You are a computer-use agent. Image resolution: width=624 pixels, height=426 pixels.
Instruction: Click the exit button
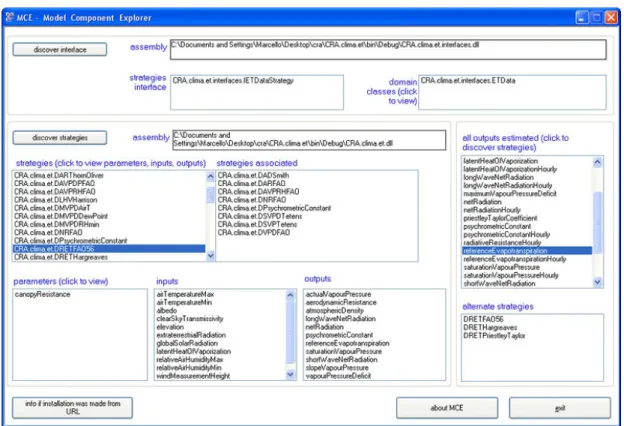[560, 408]
